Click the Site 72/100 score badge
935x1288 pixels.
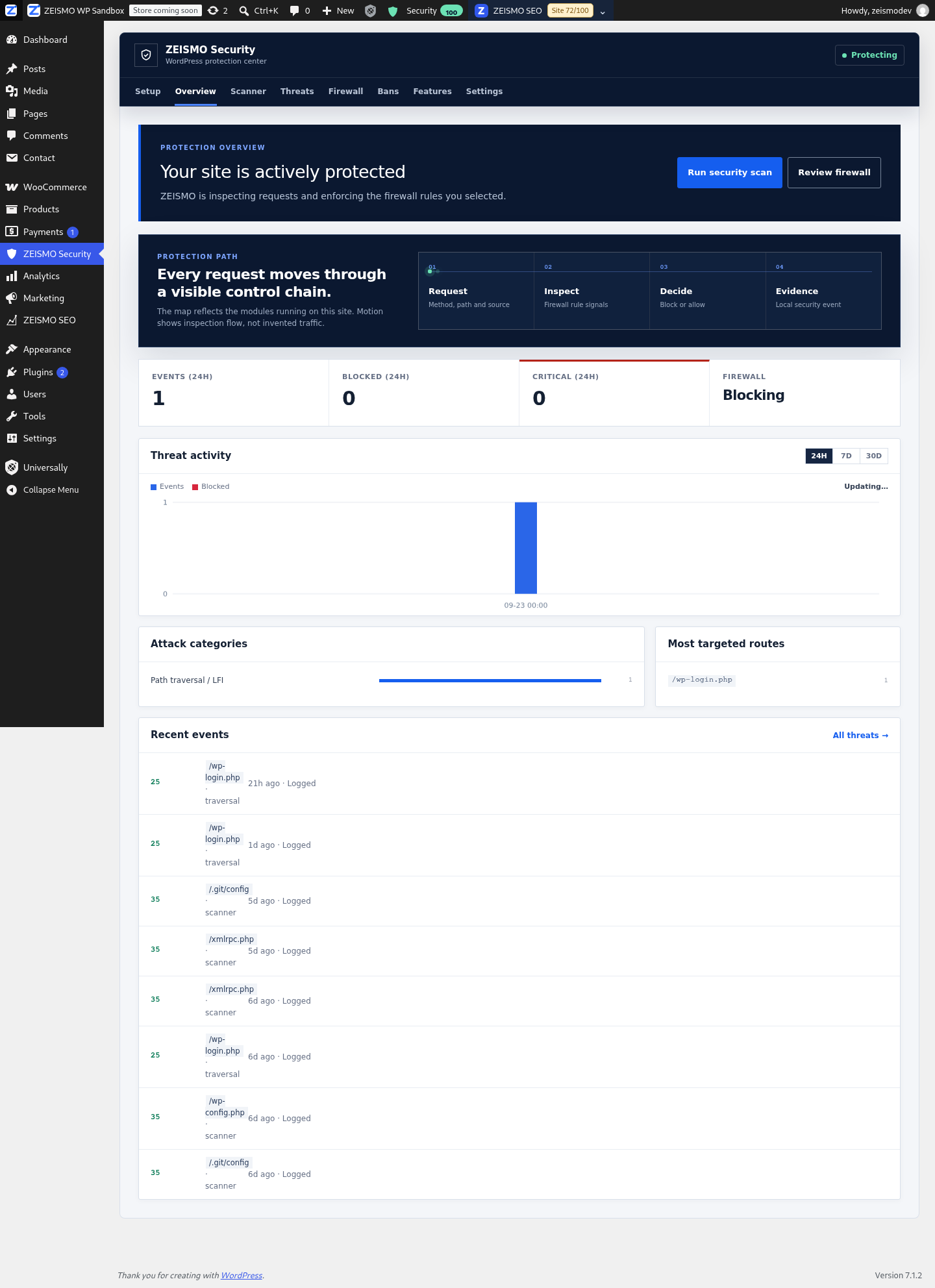click(570, 10)
